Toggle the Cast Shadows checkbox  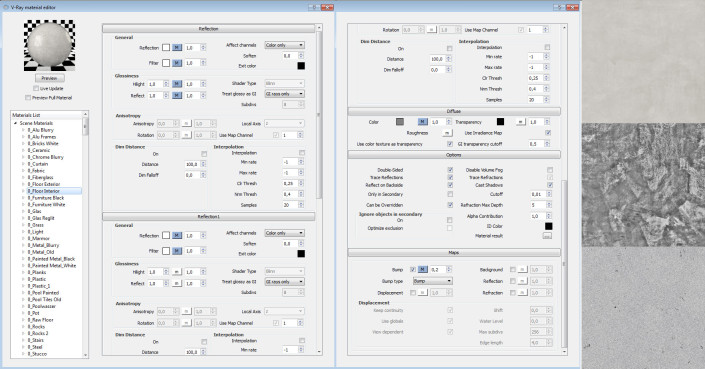(550, 185)
